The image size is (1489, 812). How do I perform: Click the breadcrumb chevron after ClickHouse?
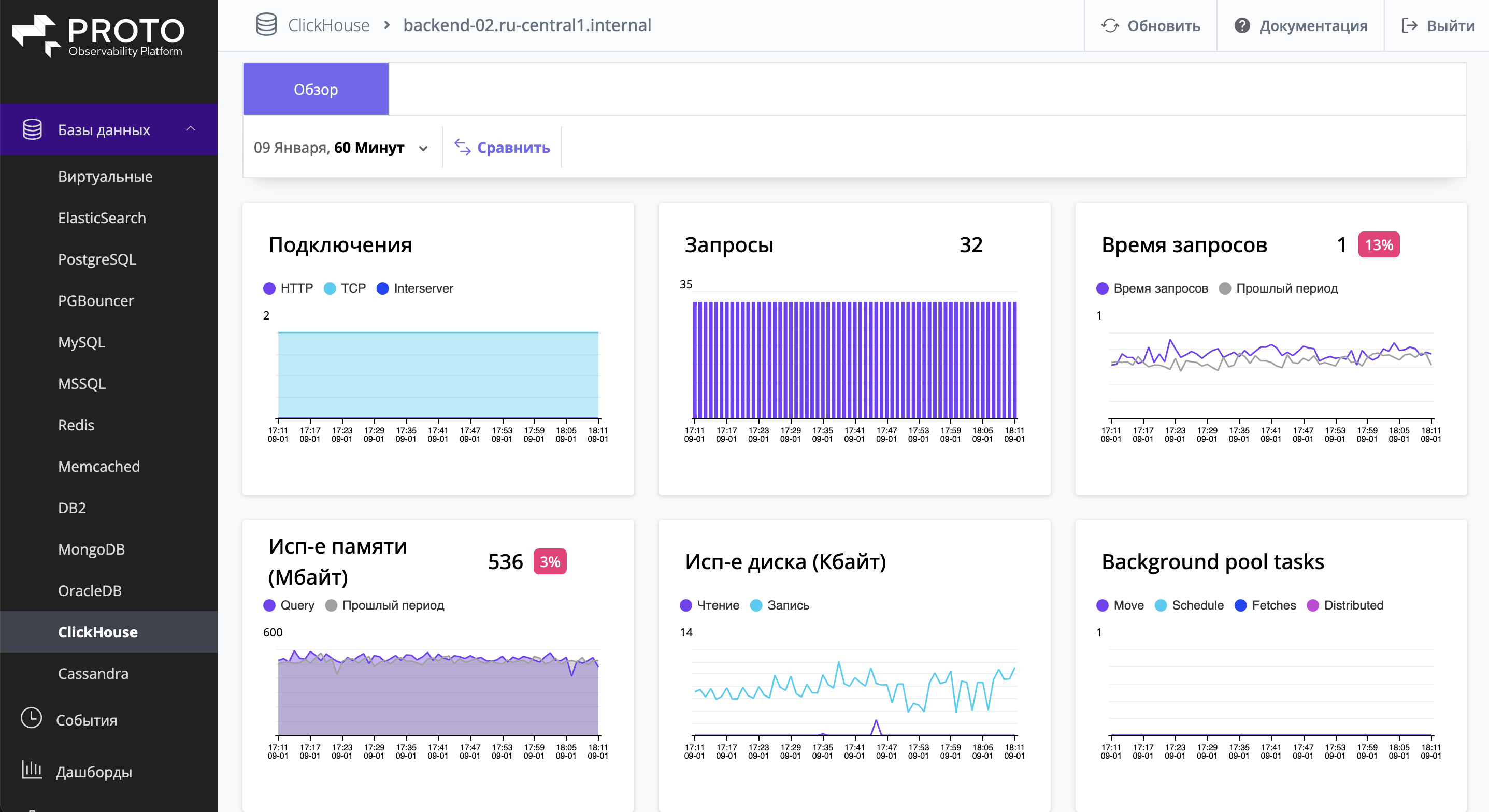pos(386,25)
